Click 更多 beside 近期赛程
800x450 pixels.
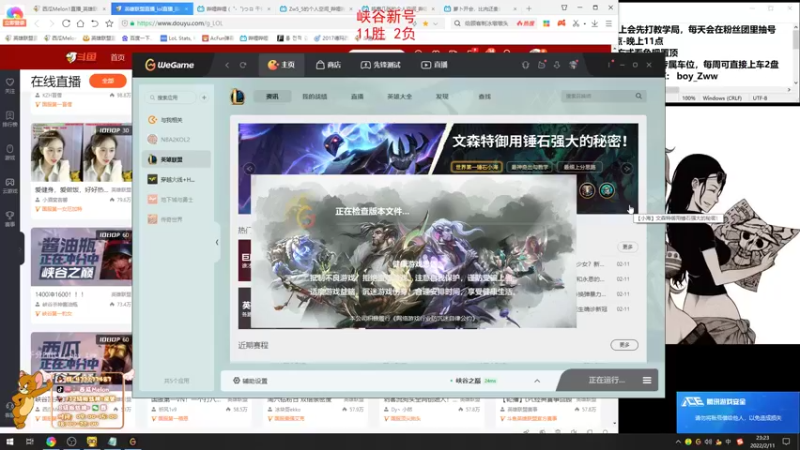(624, 345)
